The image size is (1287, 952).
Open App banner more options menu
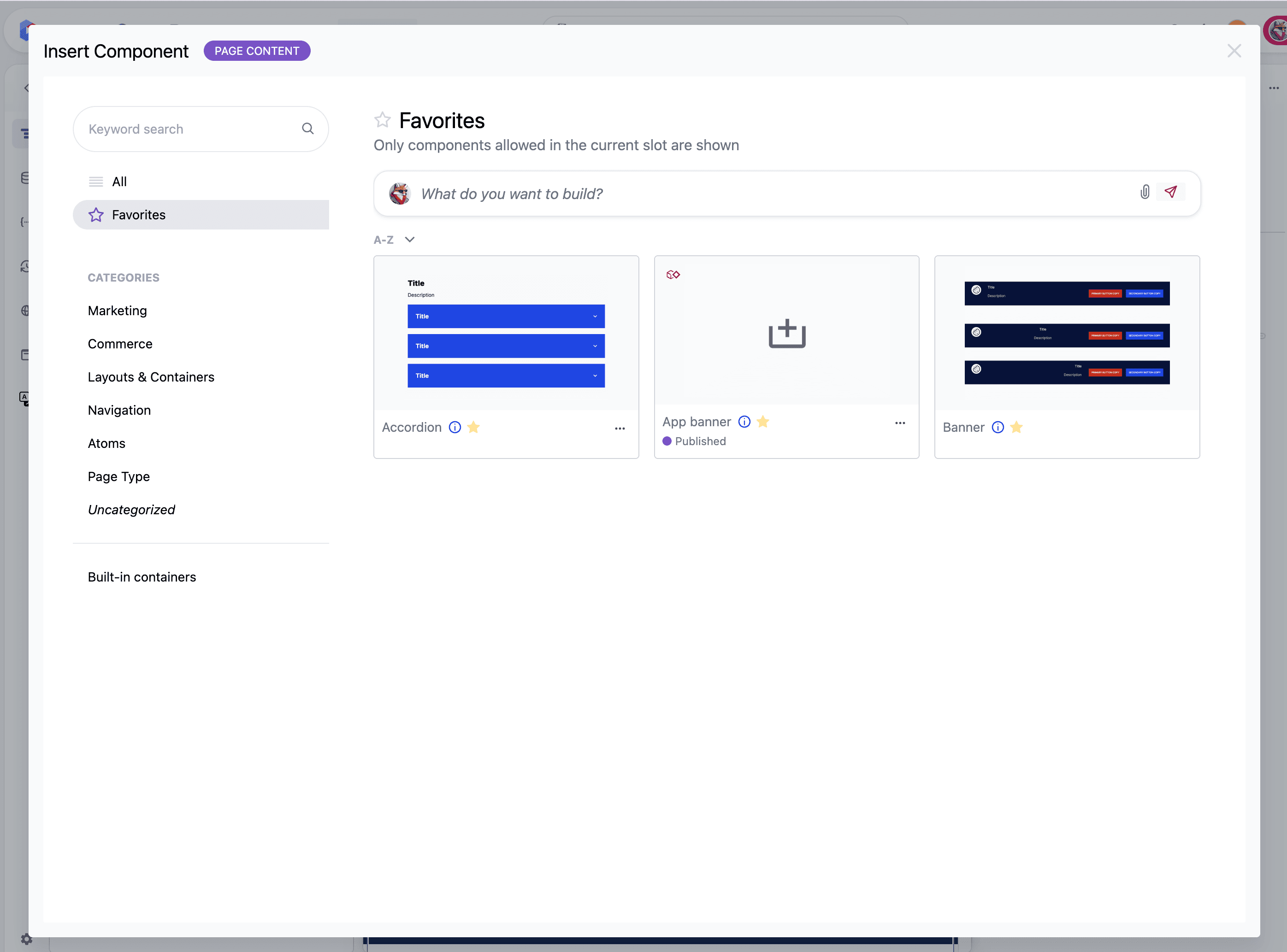[x=900, y=423]
